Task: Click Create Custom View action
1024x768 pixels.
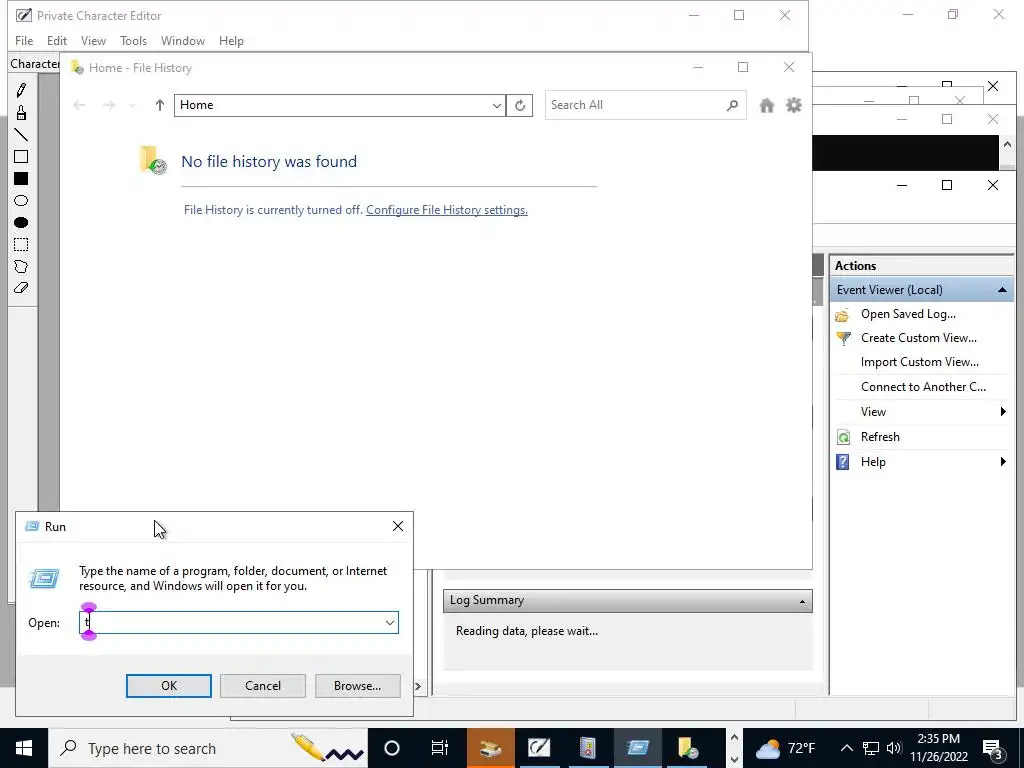Action: coord(918,338)
